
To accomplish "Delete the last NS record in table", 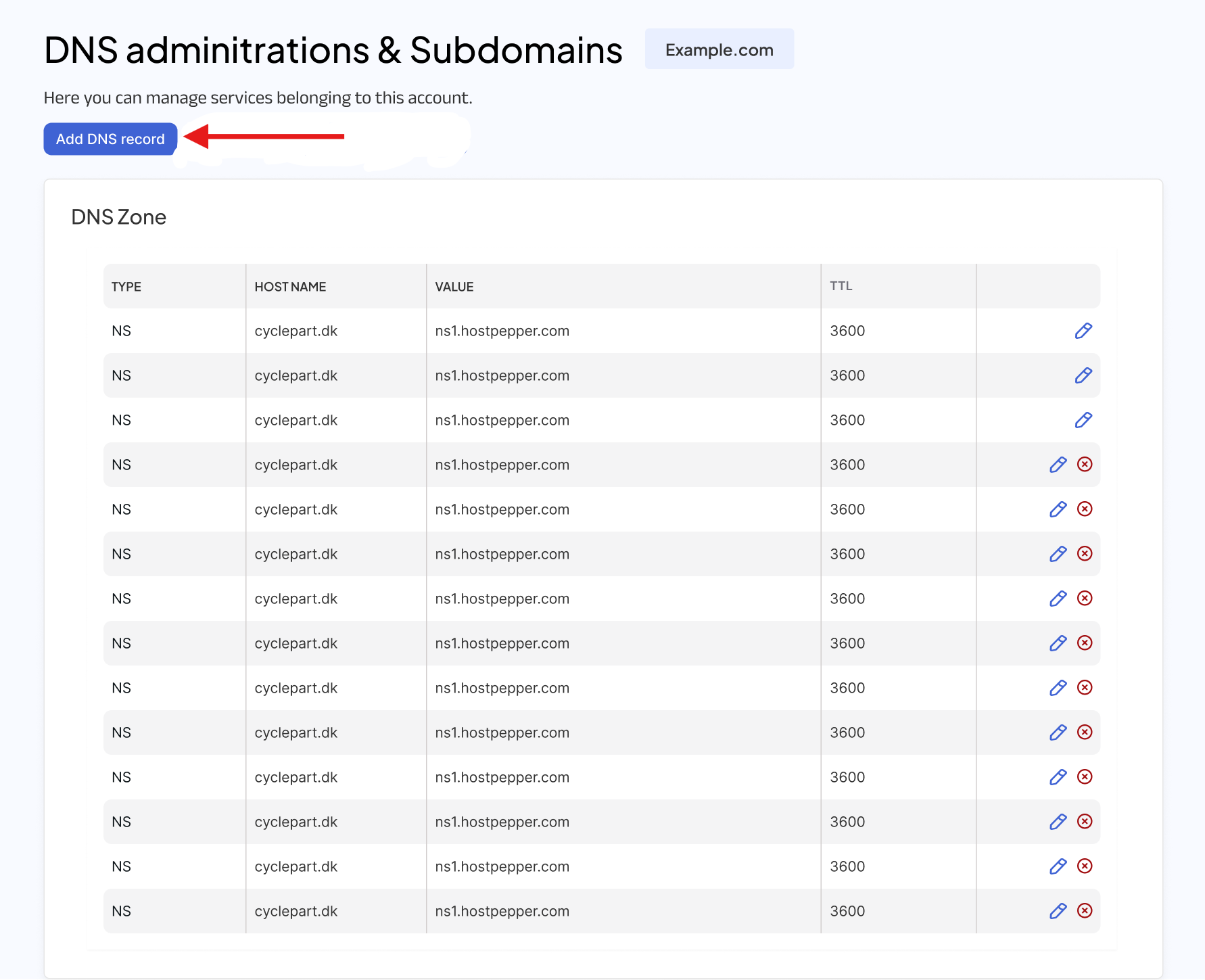I will pyautogui.click(x=1085, y=910).
